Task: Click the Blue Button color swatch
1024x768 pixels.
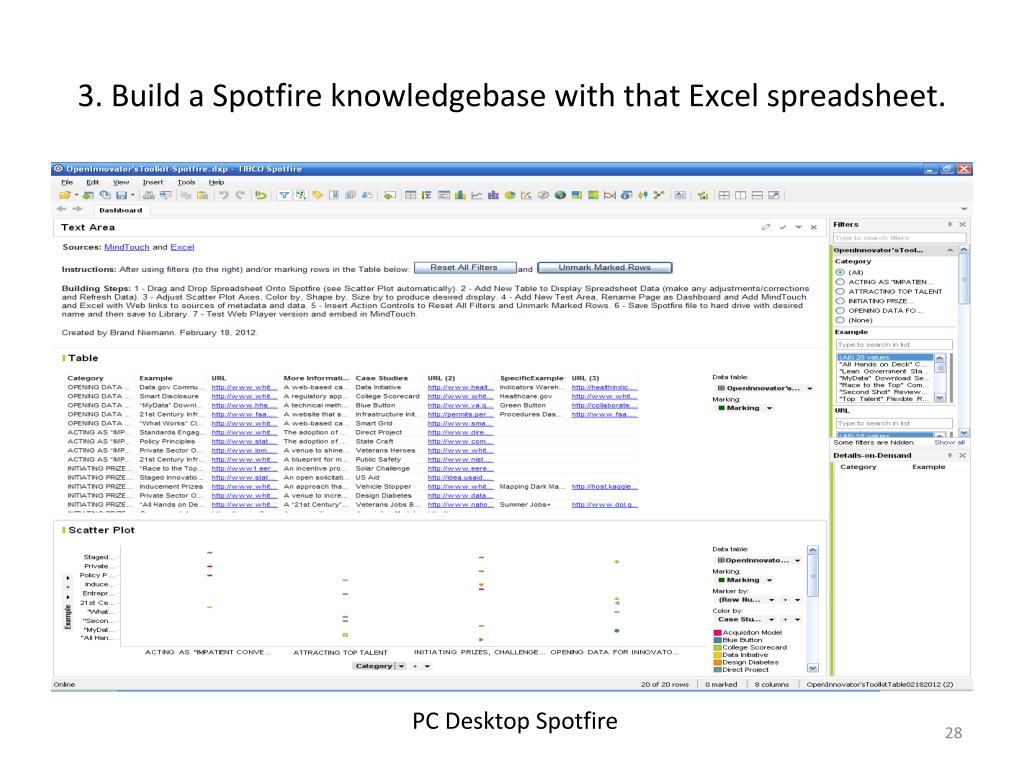Action: point(717,641)
